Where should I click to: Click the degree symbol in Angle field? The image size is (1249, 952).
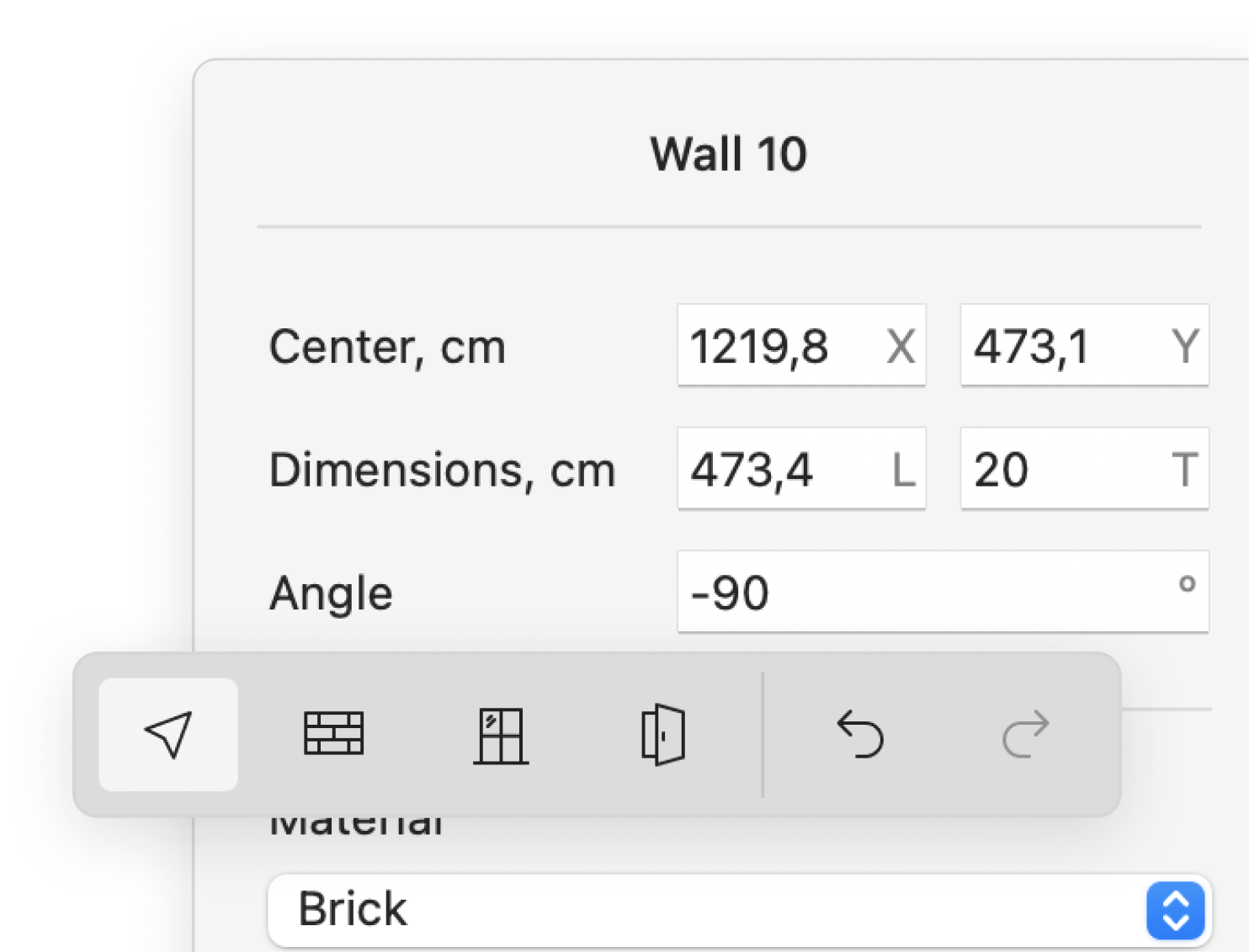point(1187,583)
